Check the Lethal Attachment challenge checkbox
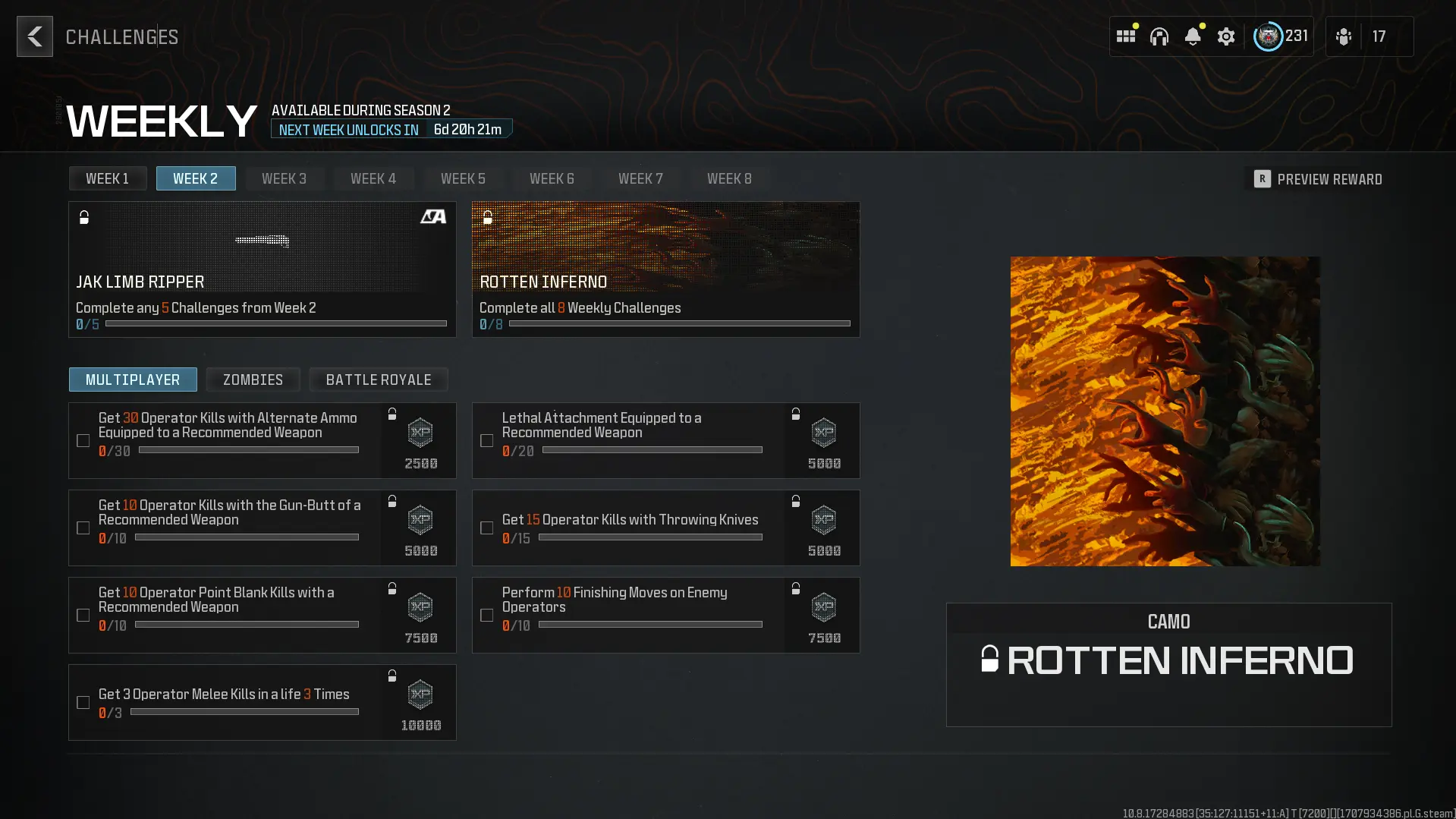 click(x=486, y=441)
